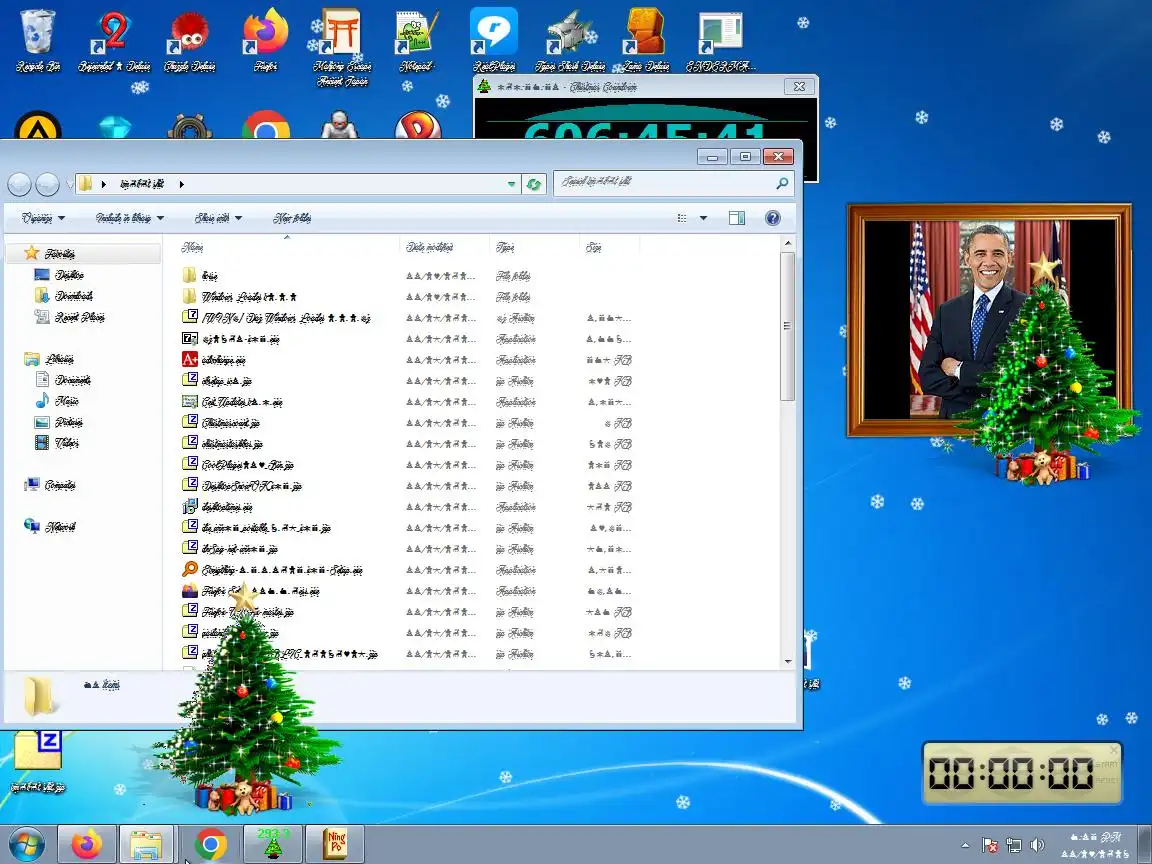Select the Windows Loader folder row

(x=408, y=297)
